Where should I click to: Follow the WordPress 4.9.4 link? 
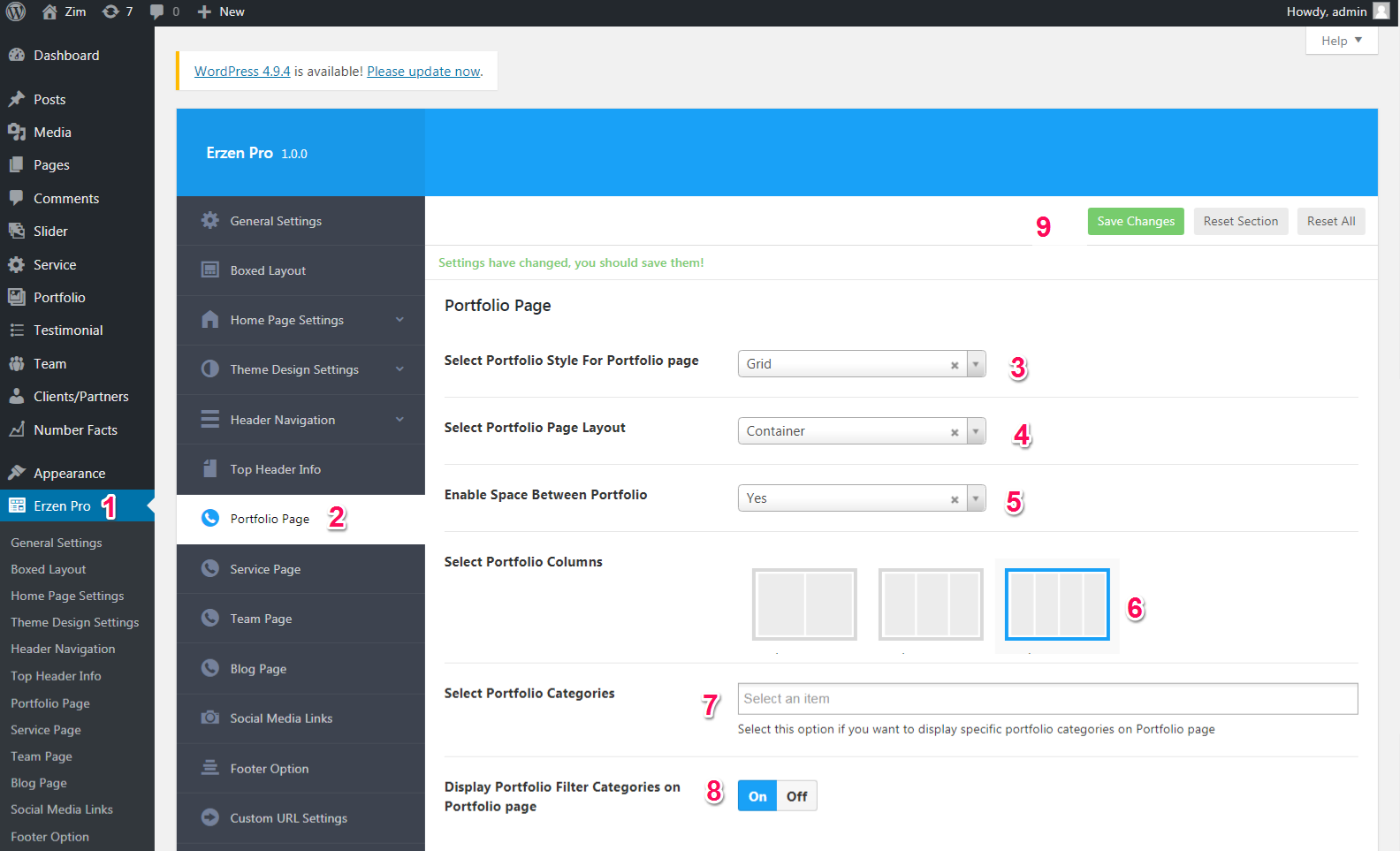tap(242, 72)
